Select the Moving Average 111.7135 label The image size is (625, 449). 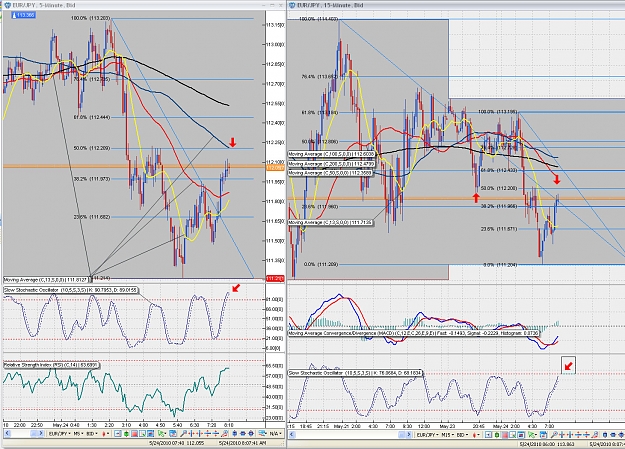[x=331, y=223]
